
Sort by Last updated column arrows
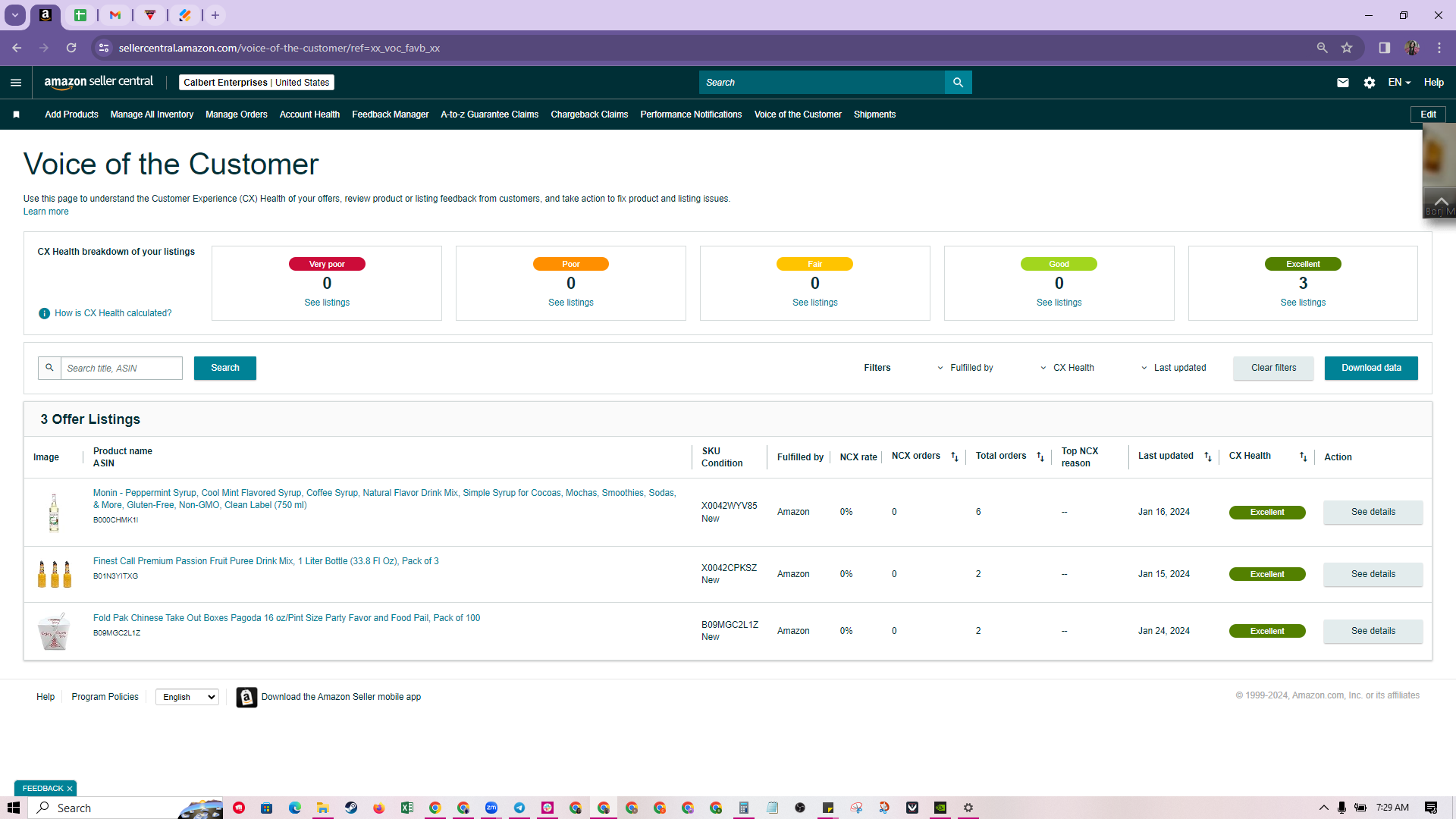pyautogui.click(x=1208, y=457)
